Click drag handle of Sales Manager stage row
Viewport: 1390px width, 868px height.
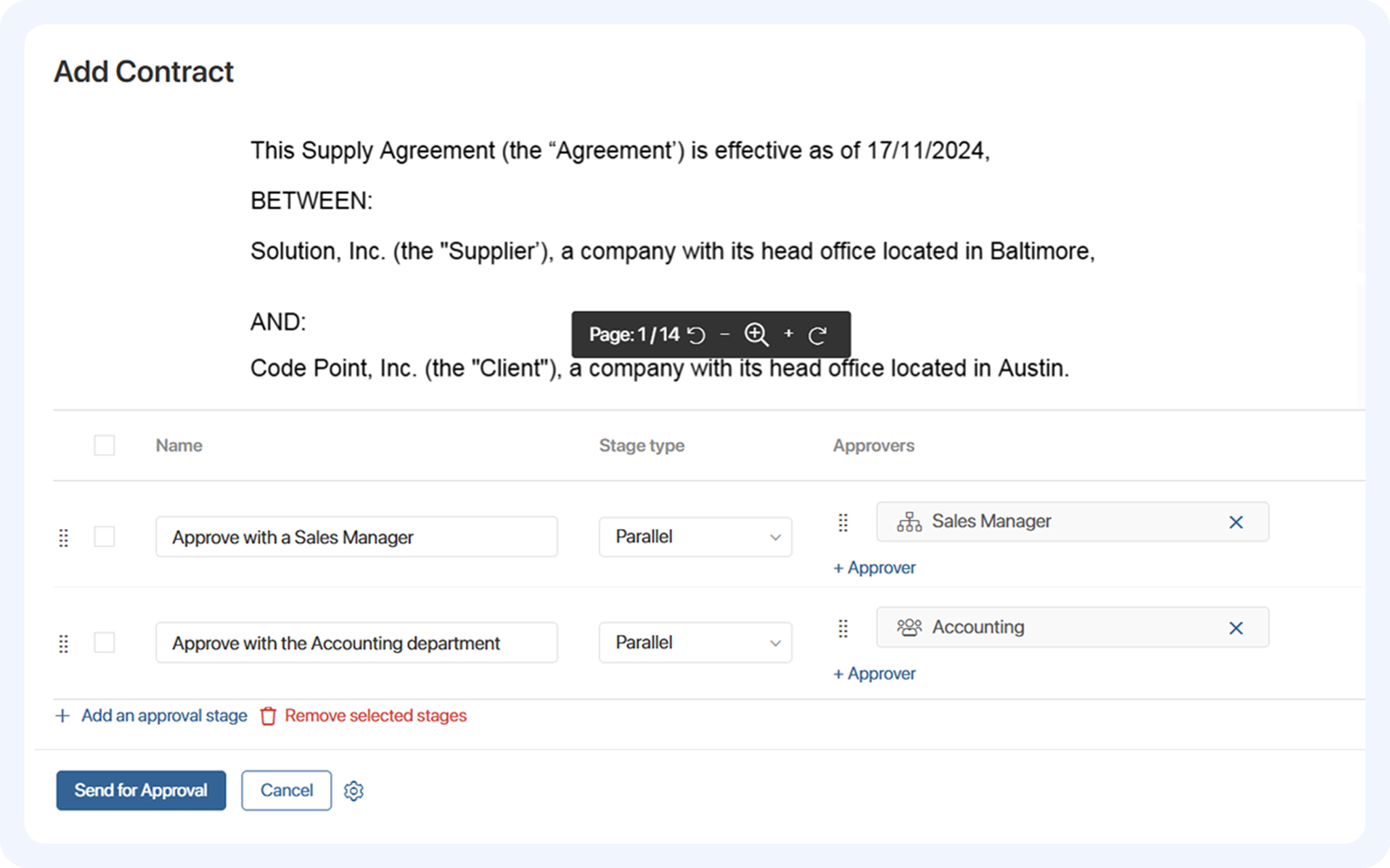point(64,538)
